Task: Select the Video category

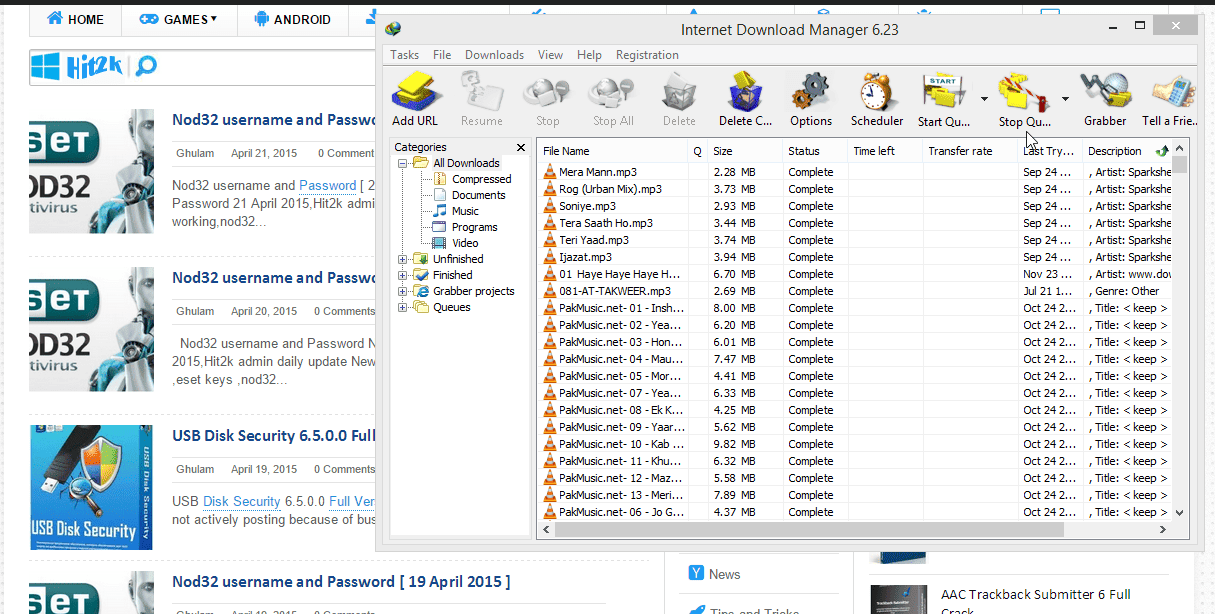Action: pyautogui.click(x=465, y=243)
